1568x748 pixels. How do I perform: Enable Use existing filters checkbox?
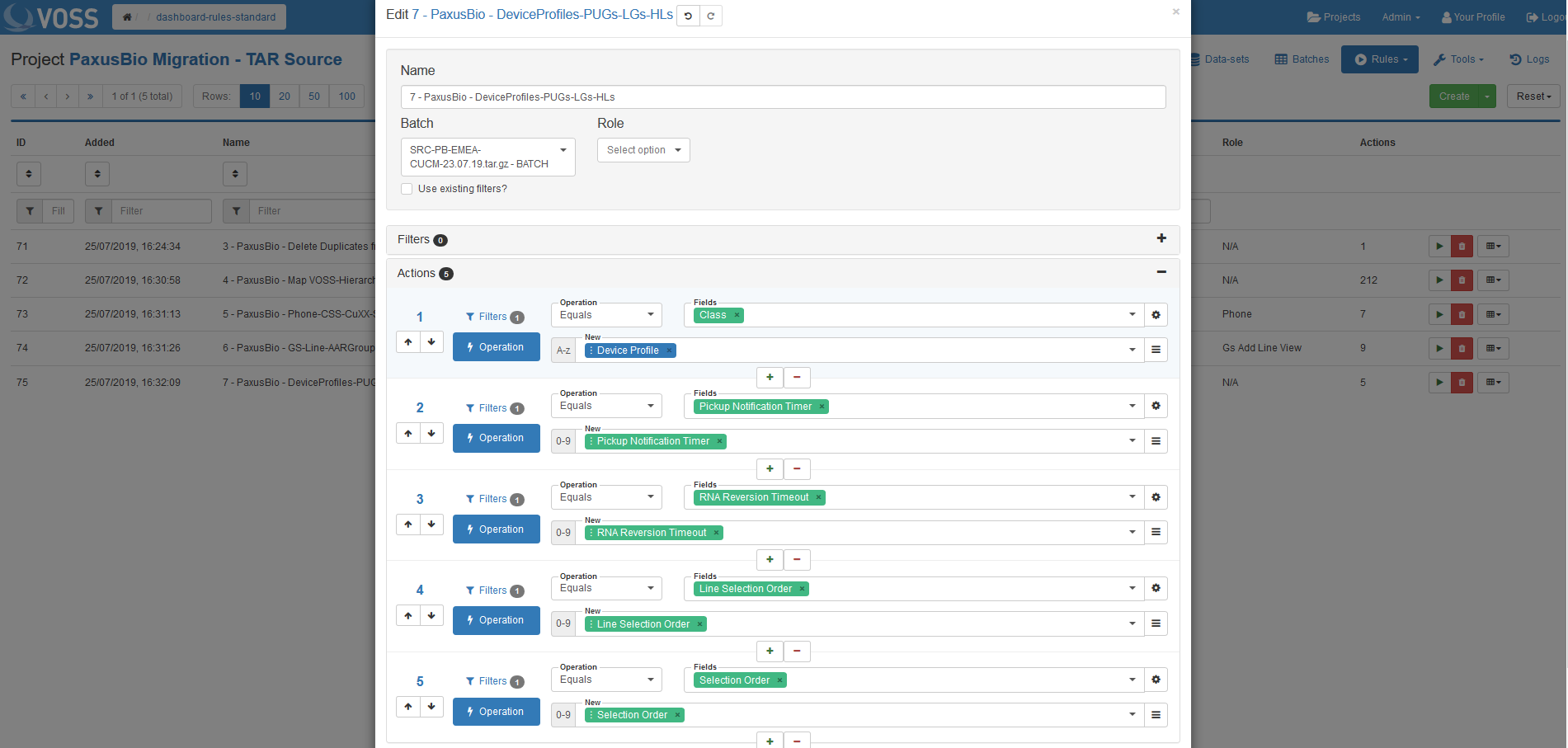pyautogui.click(x=407, y=189)
